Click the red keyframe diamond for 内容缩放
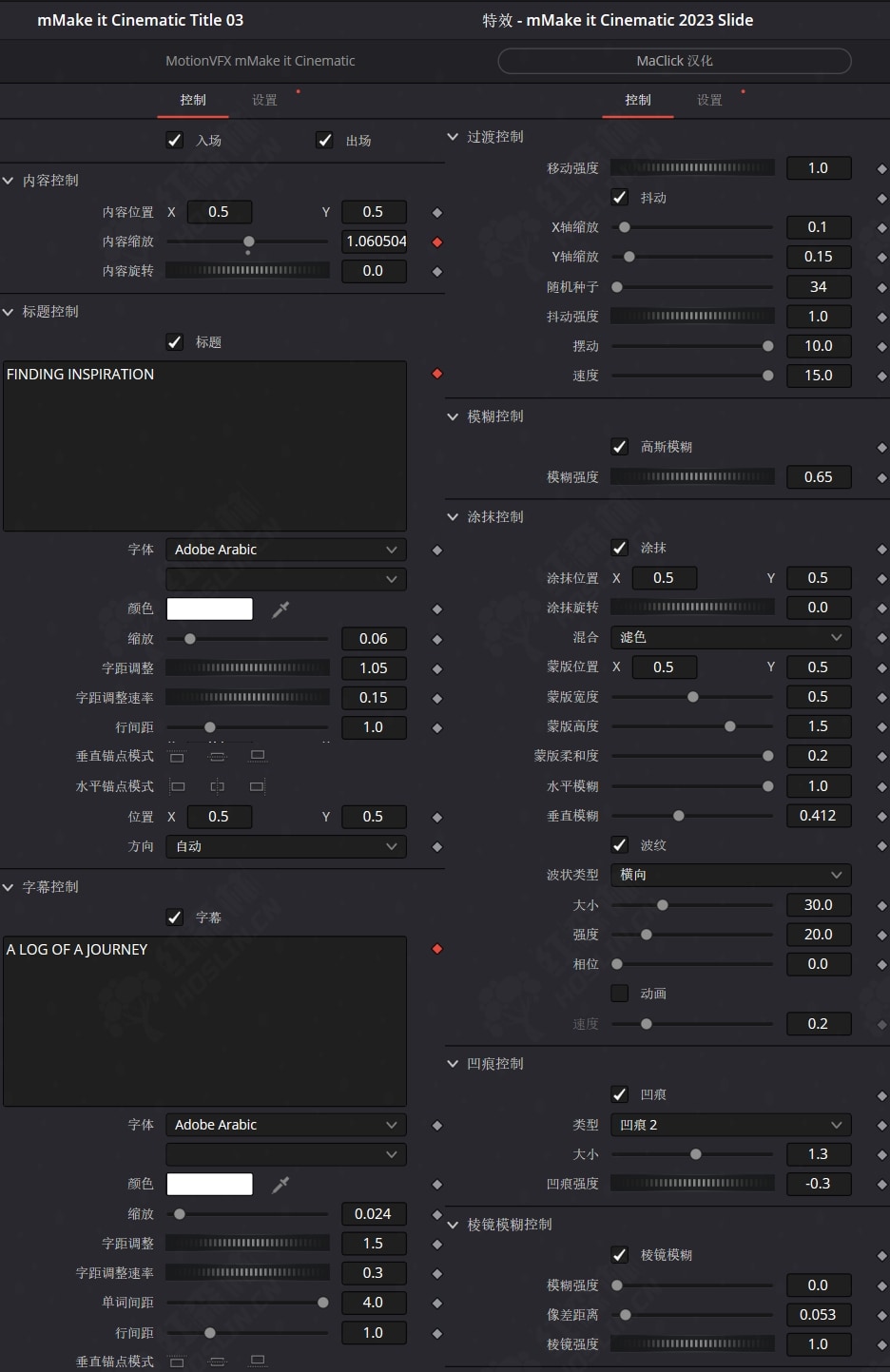This screenshot has width=890, height=1372. 437,242
